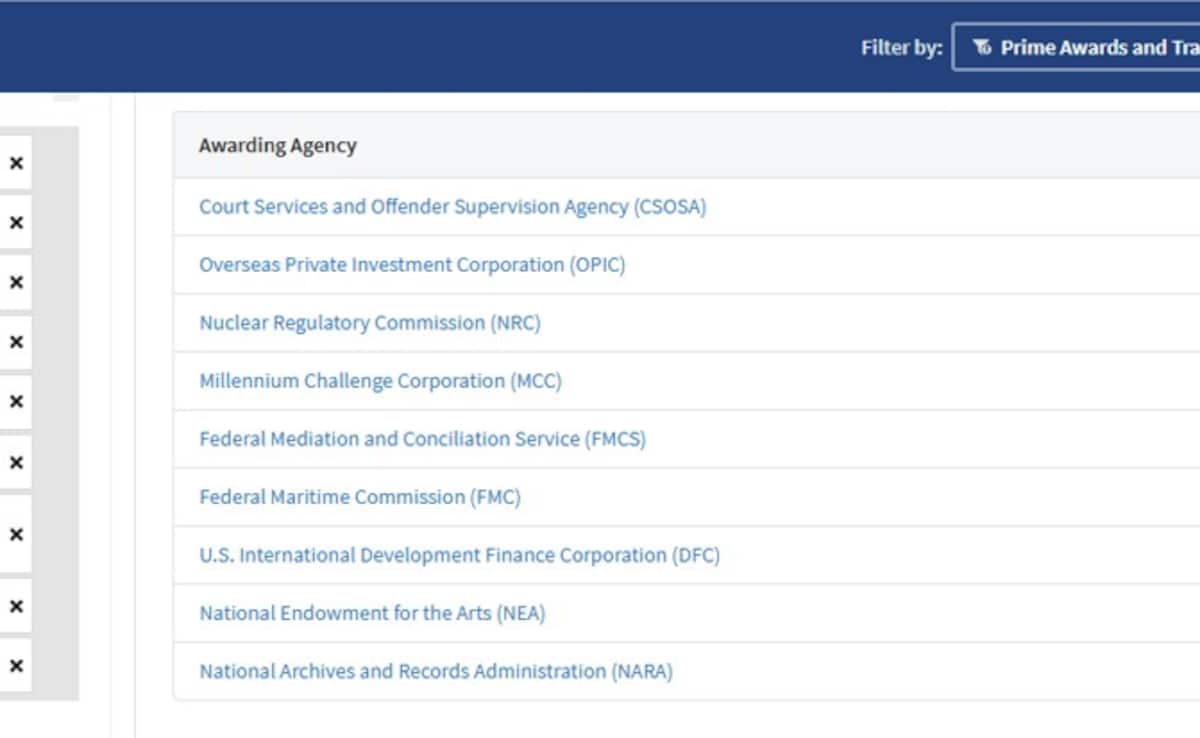Image resolution: width=1200 pixels, height=738 pixels.
Task: Open the Prime Awards filter dropdown
Action: [x=1077, y=48]
